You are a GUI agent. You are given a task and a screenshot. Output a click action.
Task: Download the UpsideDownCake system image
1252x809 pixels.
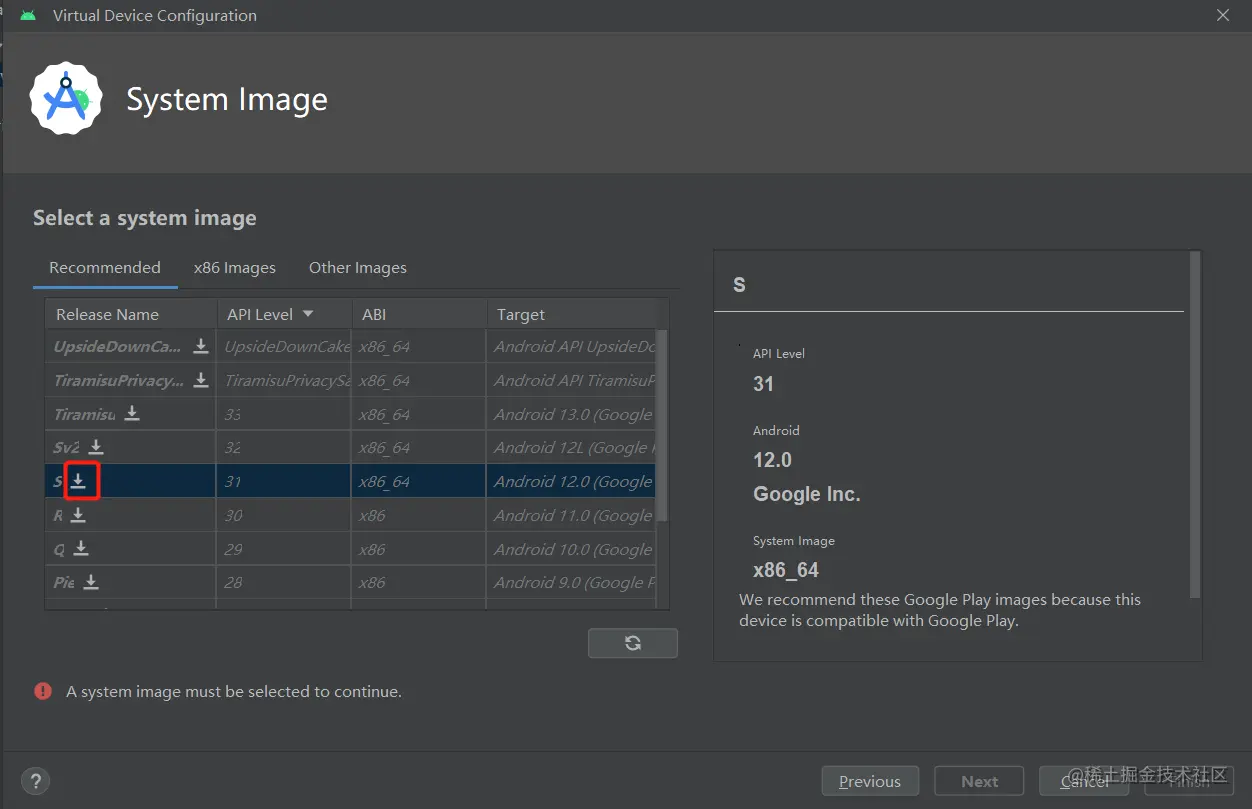click(201, 346)
